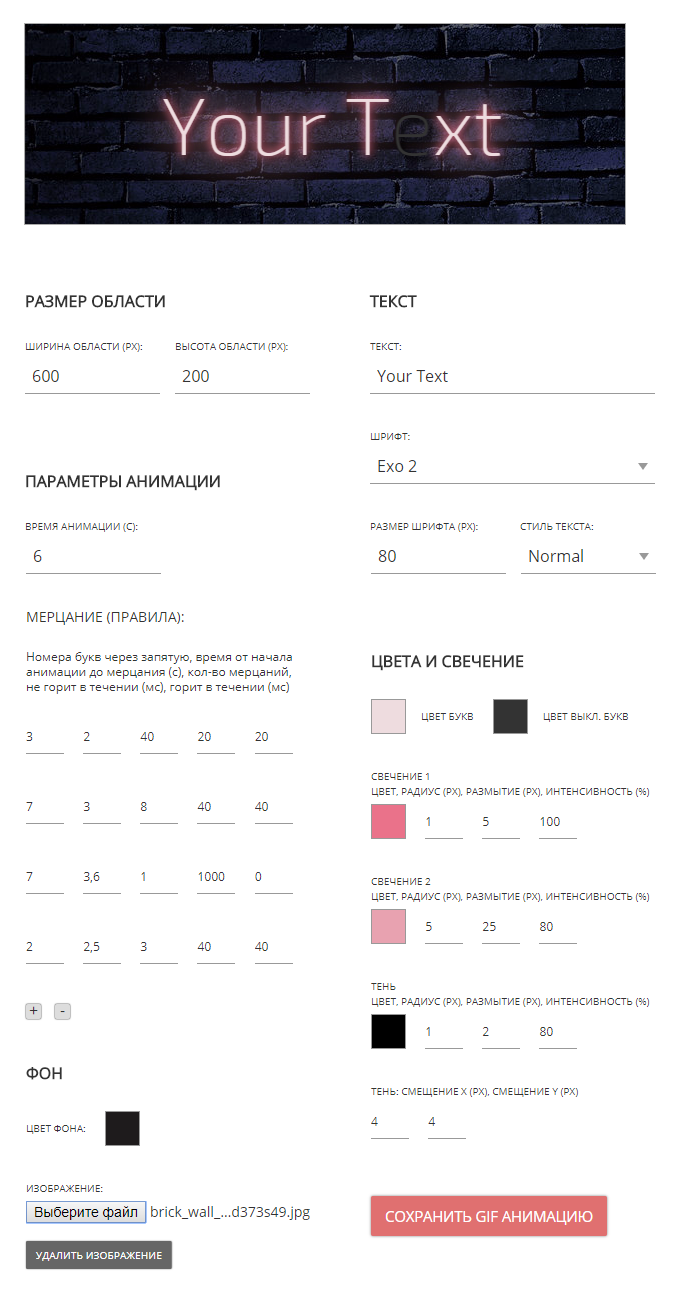Screen dimensions: 681x1307
Task: Click the Выберите файл upload button
Action: pos(86,1212)
